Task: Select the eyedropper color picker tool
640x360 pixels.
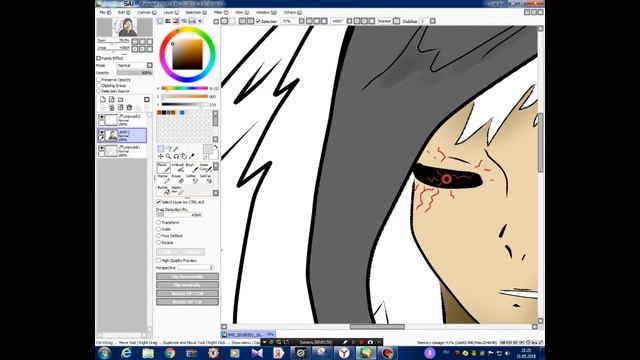Action: tap(192, 156)
